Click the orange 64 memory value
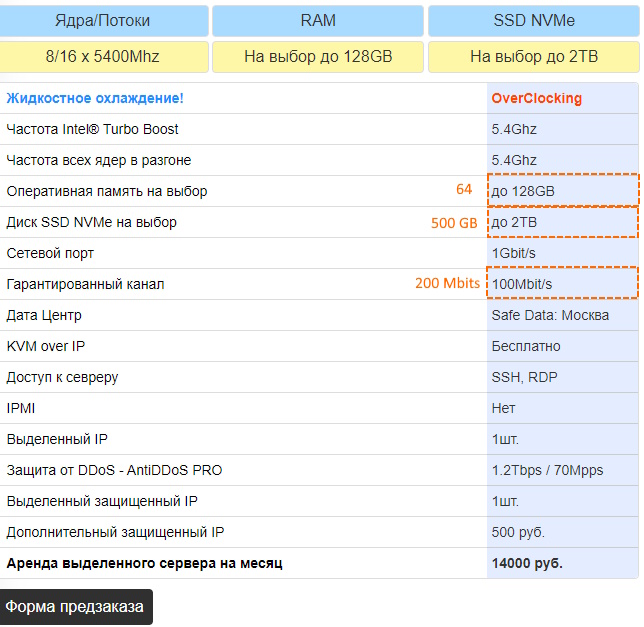 [464, 190]
